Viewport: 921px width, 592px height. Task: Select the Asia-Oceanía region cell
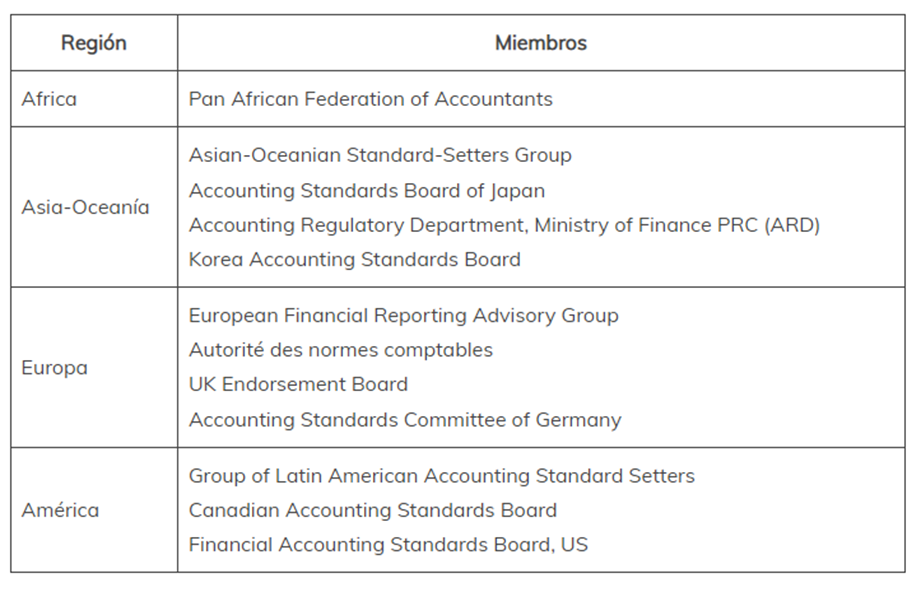(94, 207)
